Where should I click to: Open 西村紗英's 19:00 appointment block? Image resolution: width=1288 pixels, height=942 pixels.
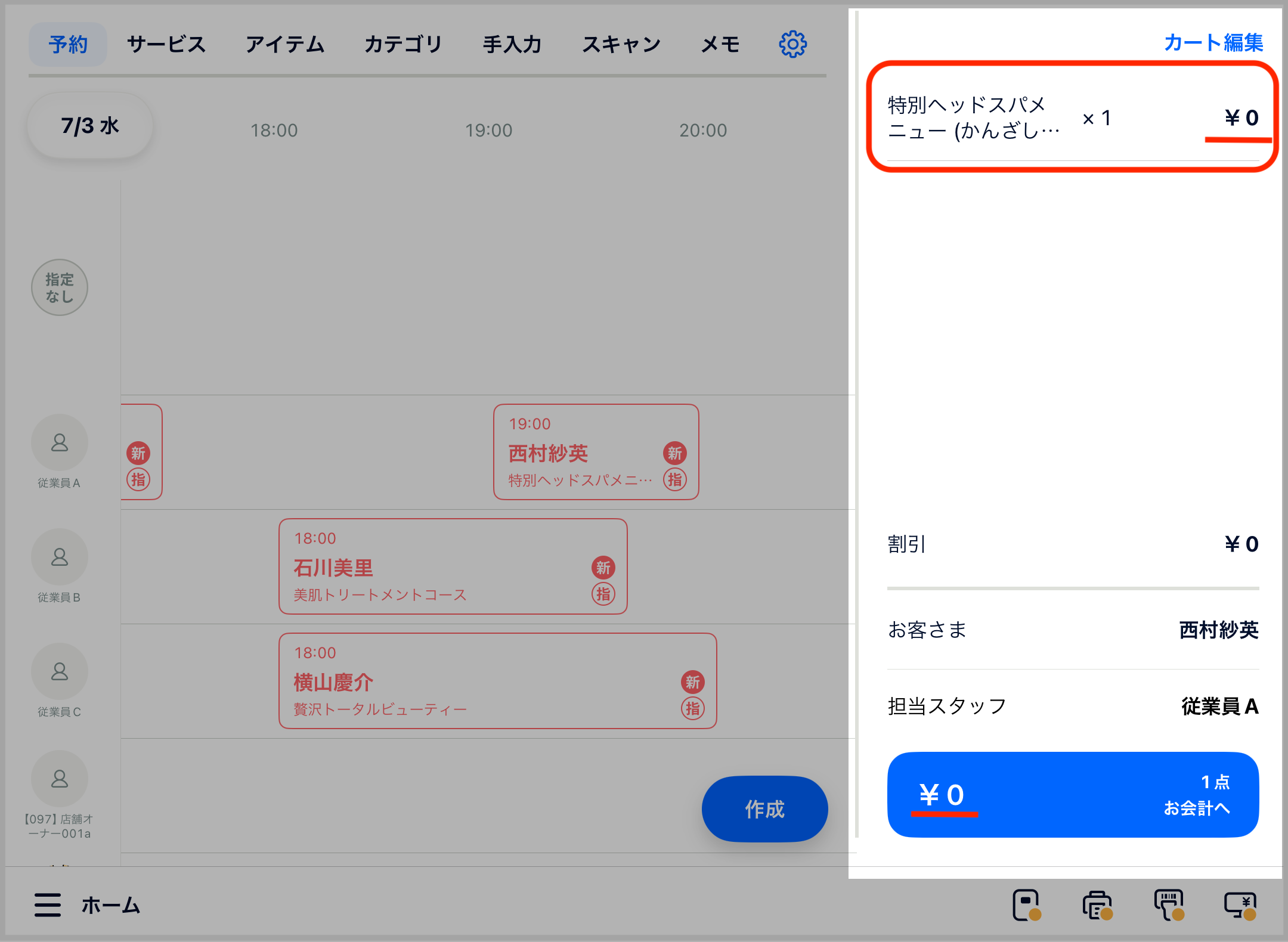(x=595, y=451)
